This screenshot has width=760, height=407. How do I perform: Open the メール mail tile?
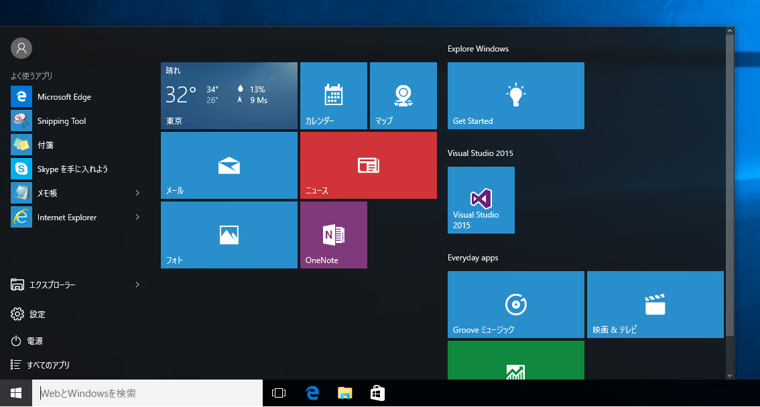click(x=229, y=165)
